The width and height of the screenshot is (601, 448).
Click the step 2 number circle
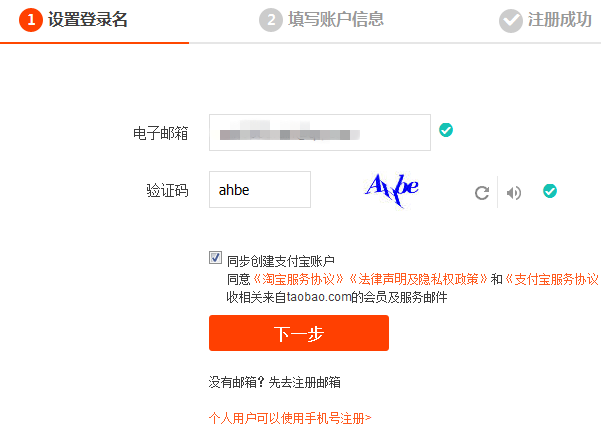coord(271,20)
